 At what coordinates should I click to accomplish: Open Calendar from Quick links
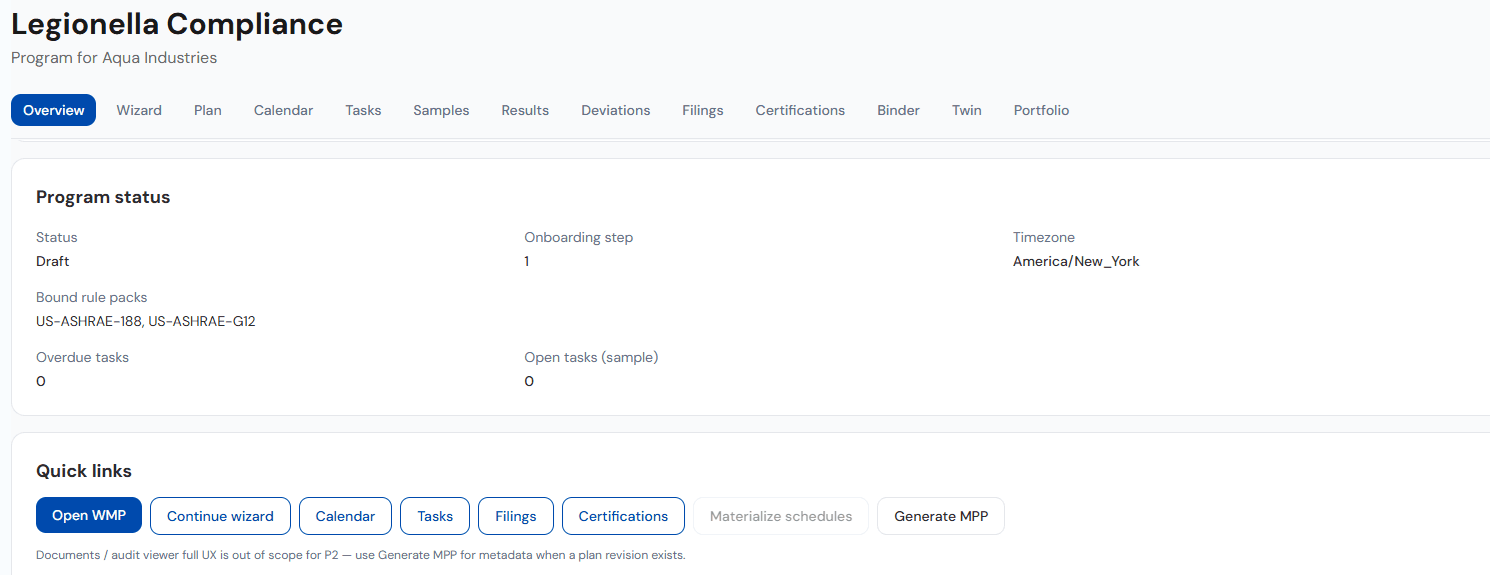[x=345, y=516]
